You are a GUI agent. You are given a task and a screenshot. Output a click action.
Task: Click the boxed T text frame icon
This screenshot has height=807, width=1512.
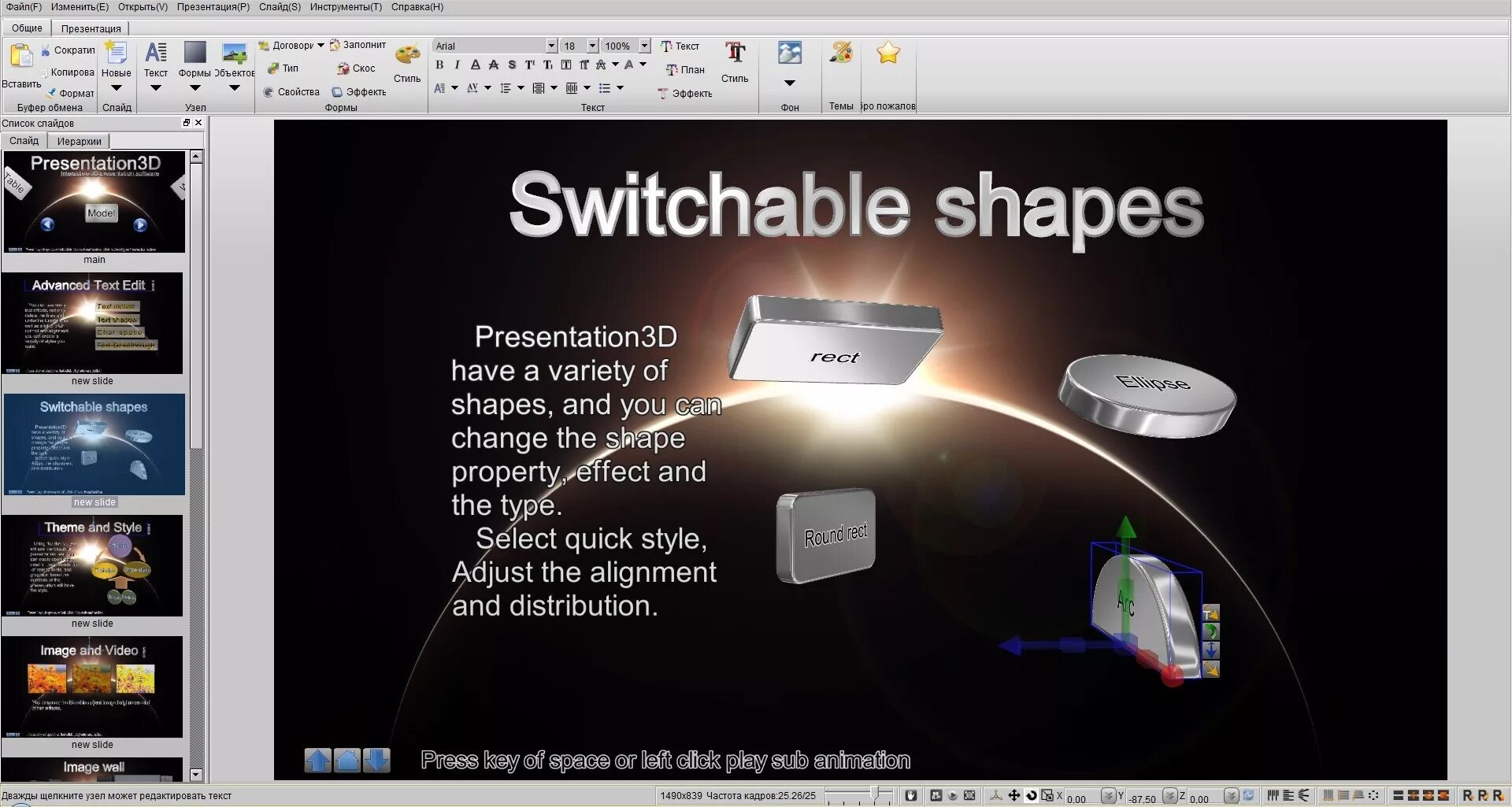tap(565, 65)
